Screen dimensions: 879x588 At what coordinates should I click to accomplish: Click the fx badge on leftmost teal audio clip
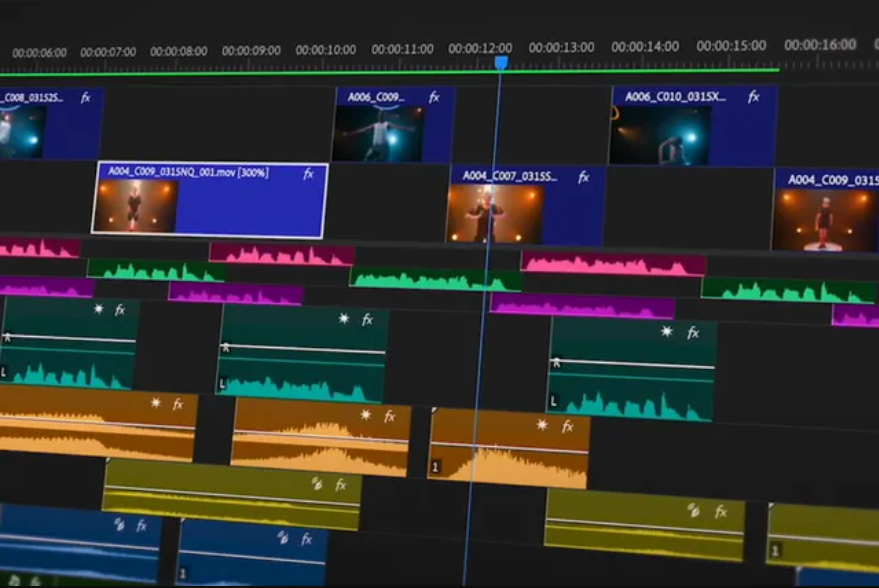tap(120, 310)
